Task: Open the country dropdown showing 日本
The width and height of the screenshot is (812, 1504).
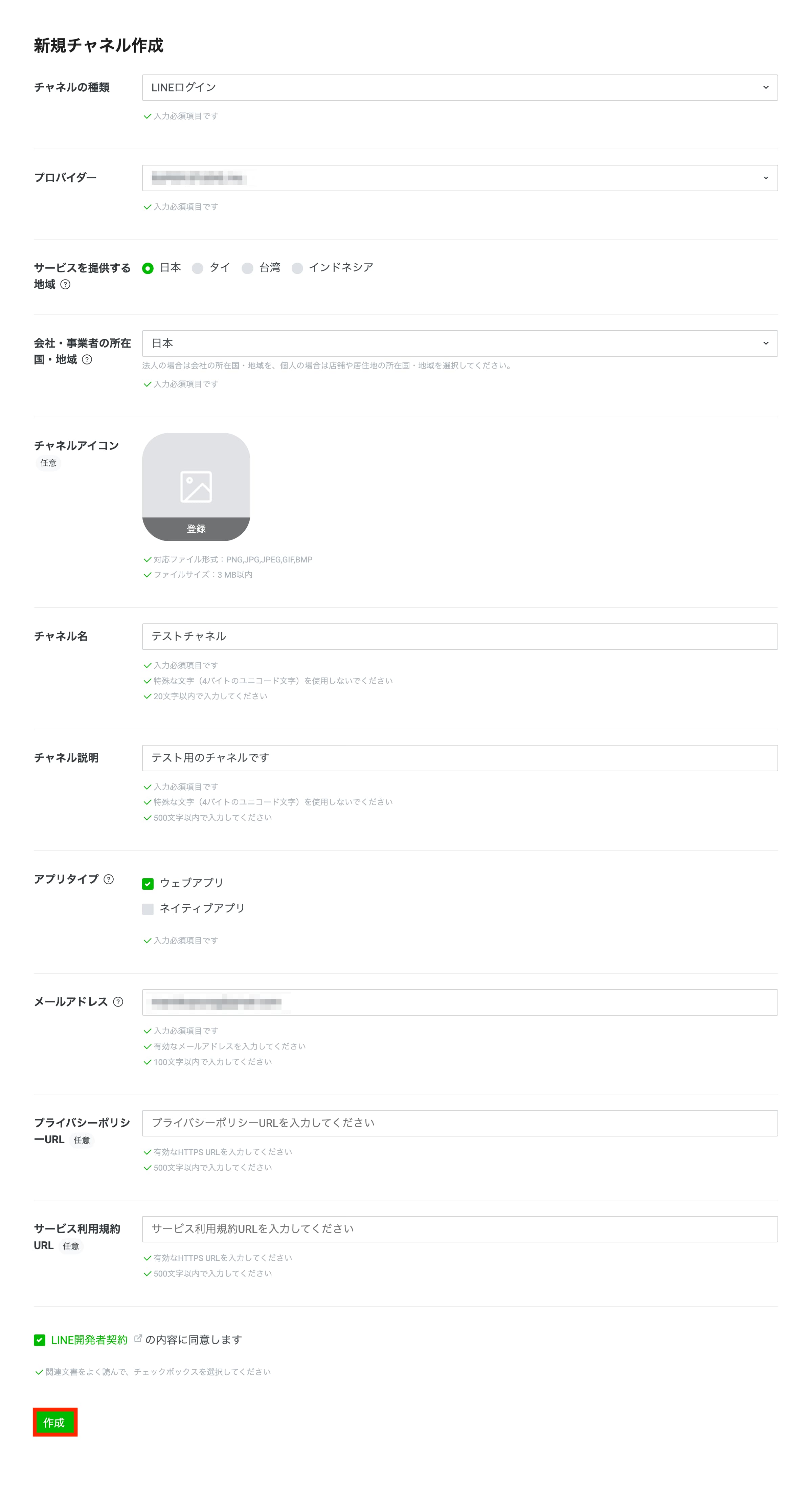Action: click(460, 343)
